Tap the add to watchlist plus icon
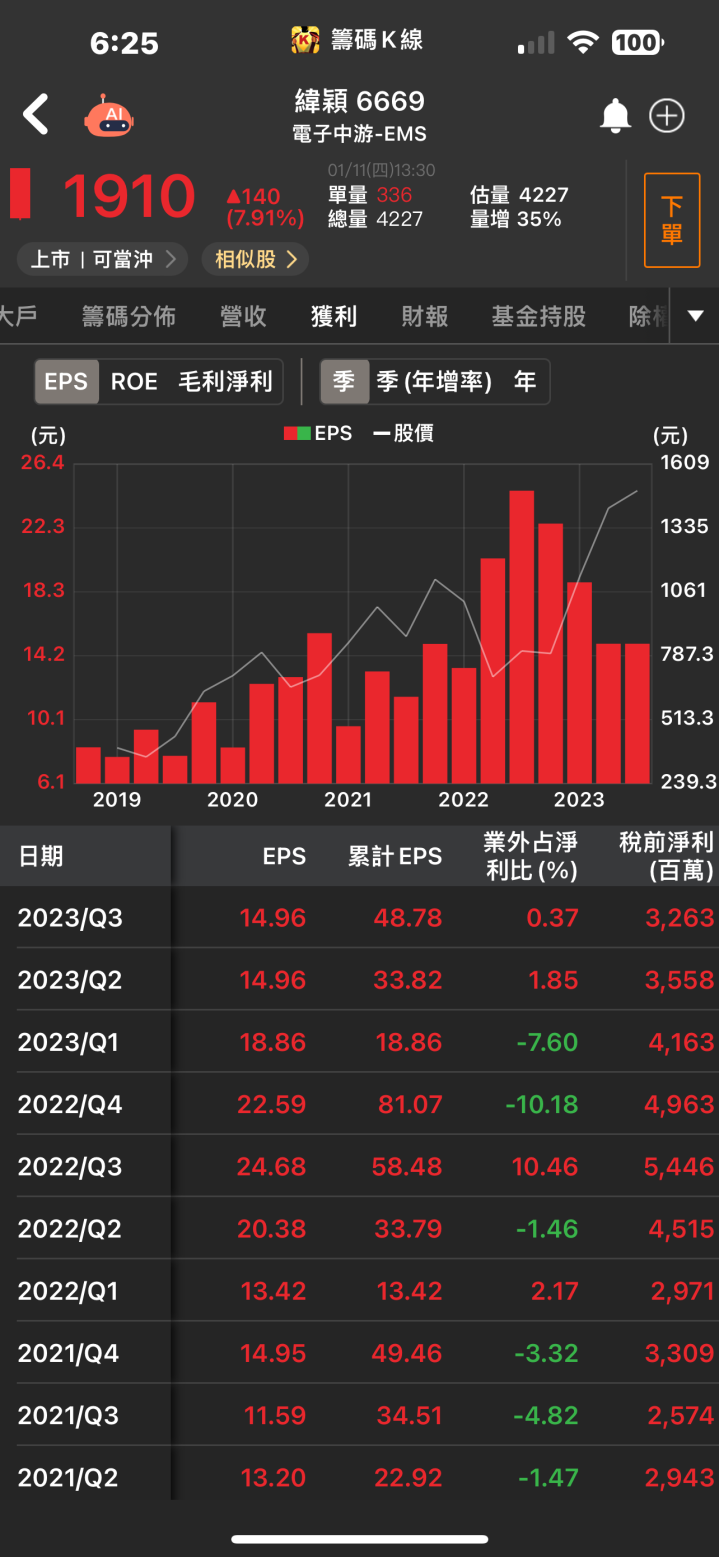This screenshot has height=1557, width=719. pos(667,116)
